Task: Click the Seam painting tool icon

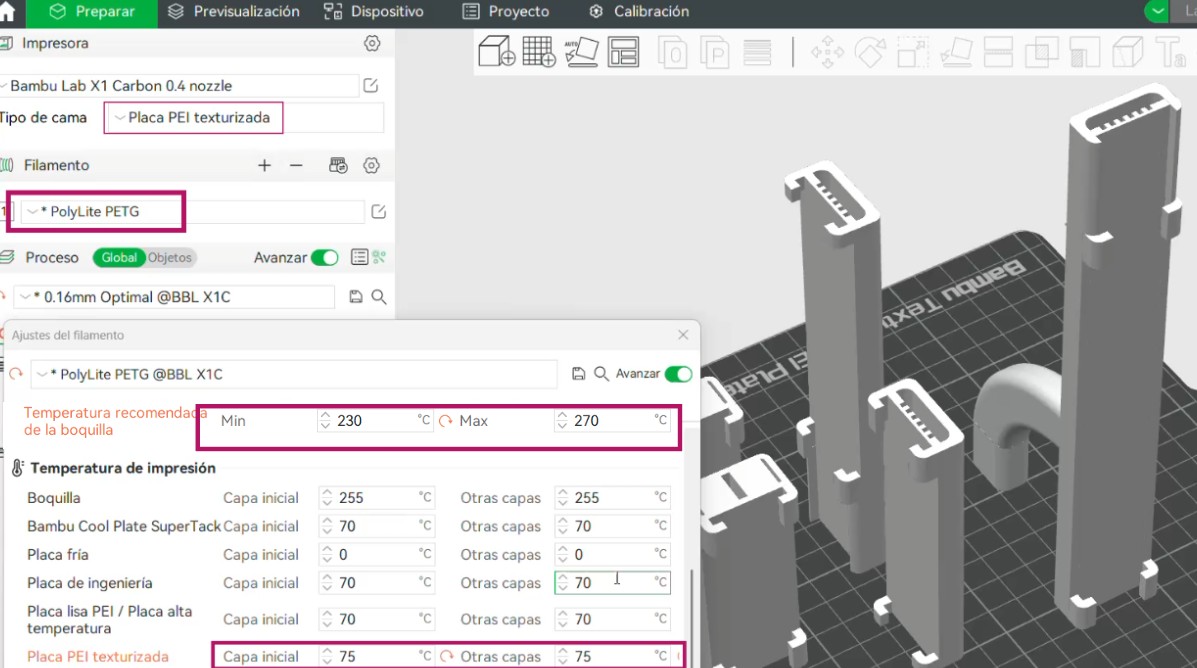Action: coord(1128,53)
